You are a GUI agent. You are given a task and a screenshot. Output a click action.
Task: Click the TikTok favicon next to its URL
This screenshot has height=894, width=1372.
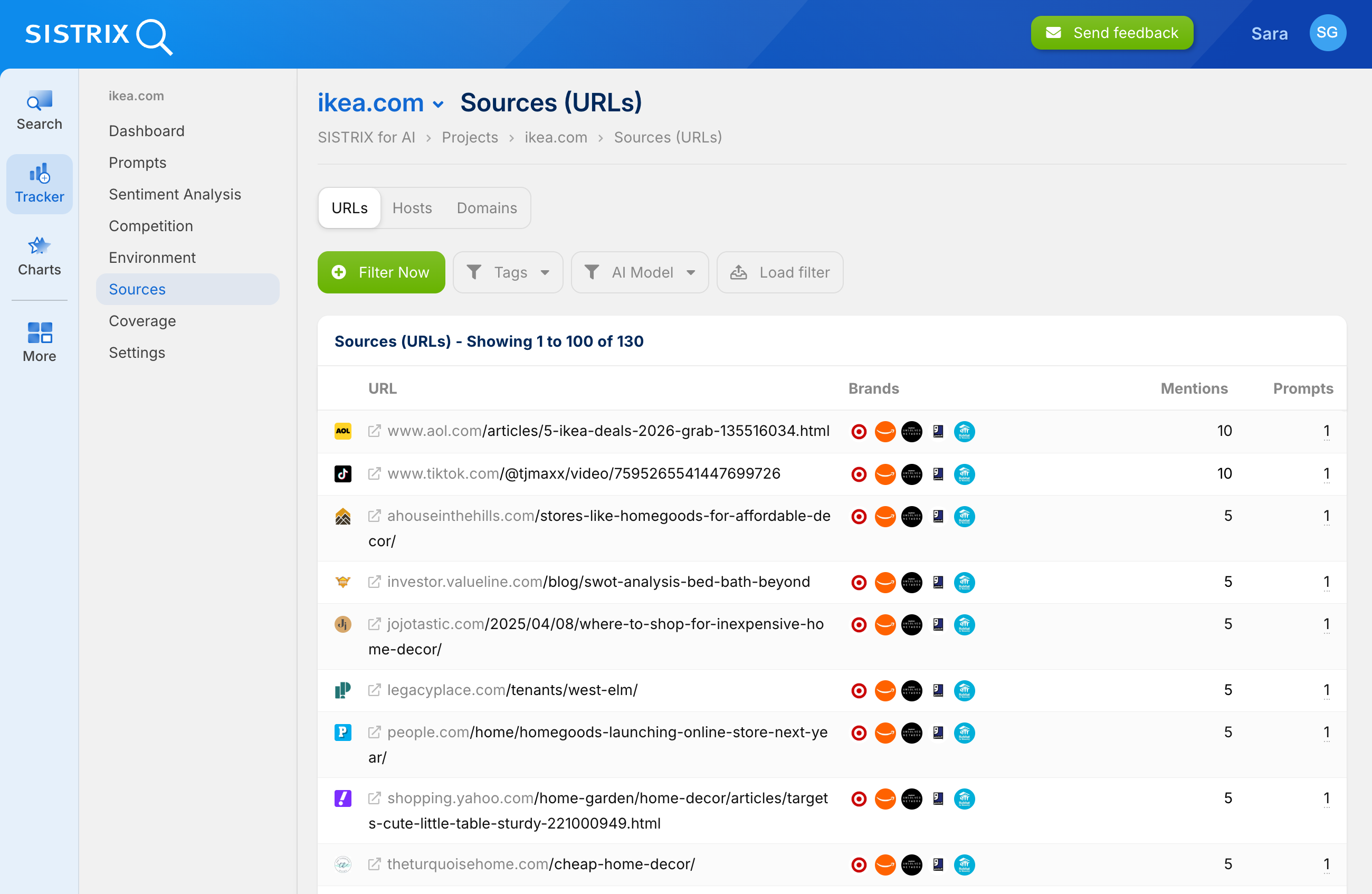click(x=343, y=473)
